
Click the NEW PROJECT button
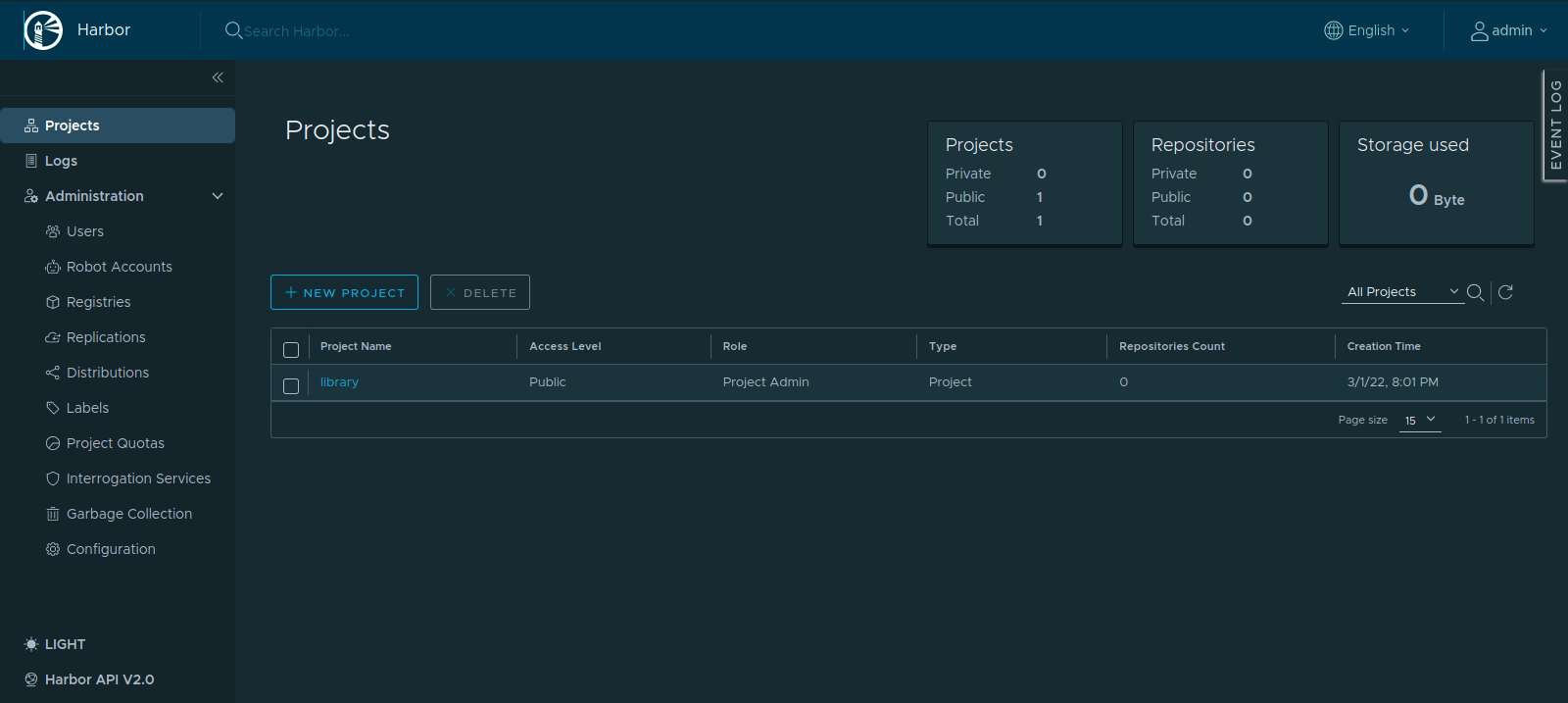344,292
